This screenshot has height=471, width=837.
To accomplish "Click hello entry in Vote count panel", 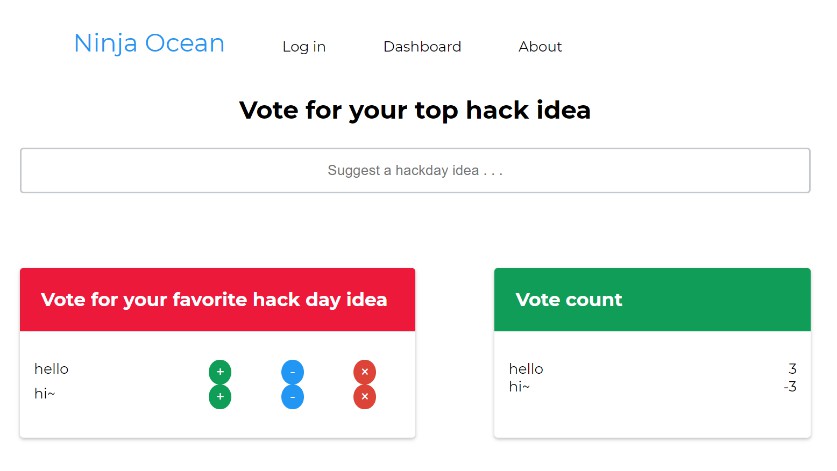I will click(526, 369).
